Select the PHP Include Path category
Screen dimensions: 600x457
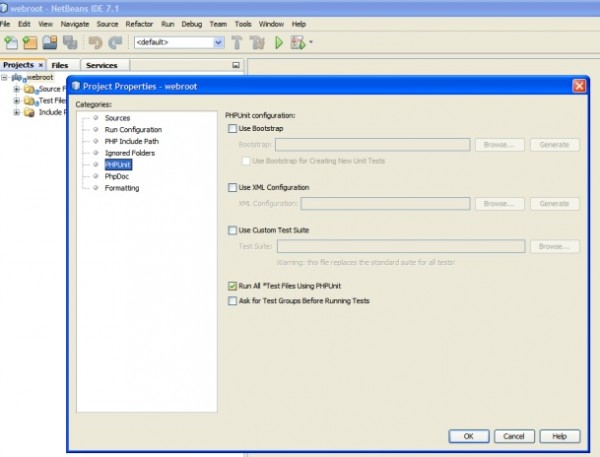(132, 142)
